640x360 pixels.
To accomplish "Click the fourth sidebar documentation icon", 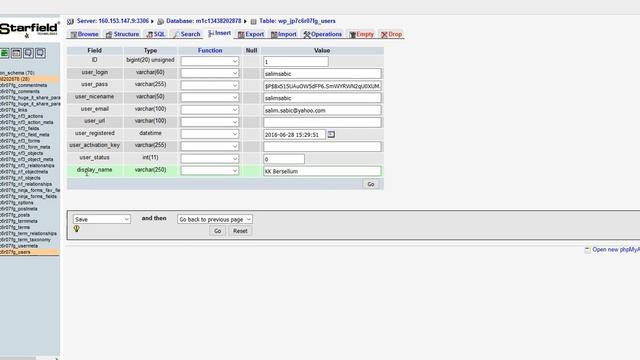I will pos(40,53).
